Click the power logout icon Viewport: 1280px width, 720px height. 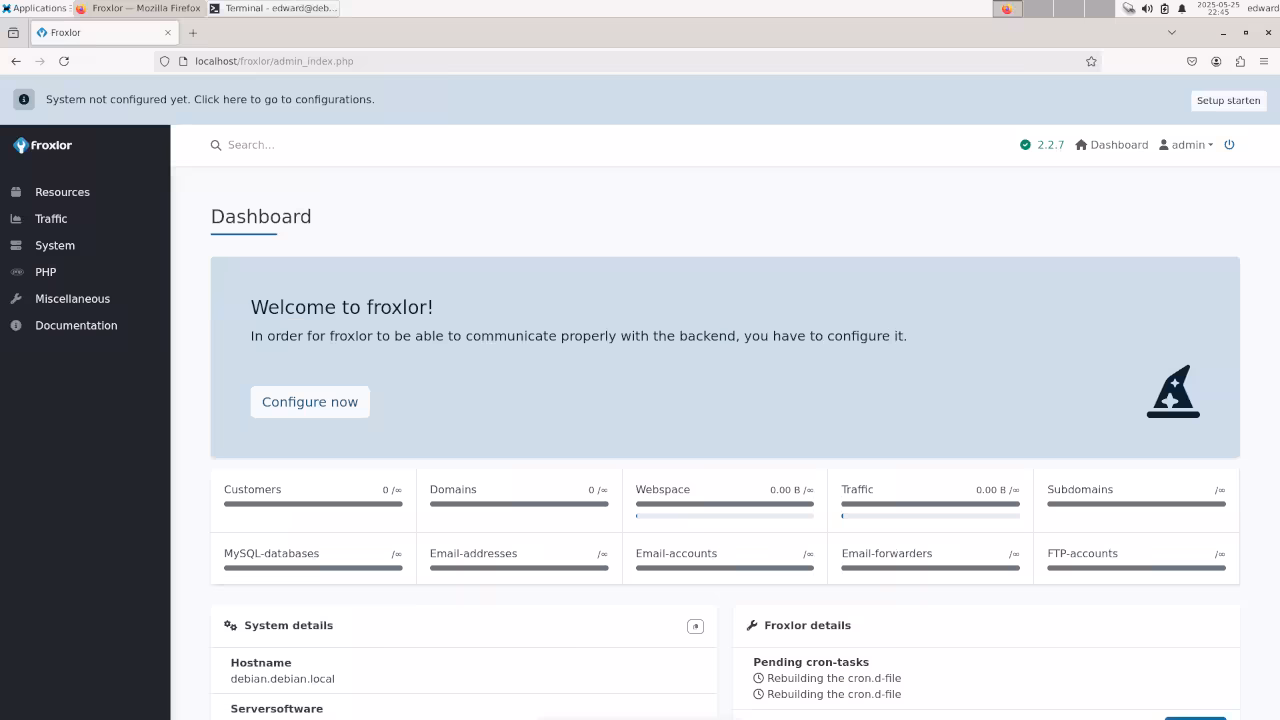pos(1229,145)
